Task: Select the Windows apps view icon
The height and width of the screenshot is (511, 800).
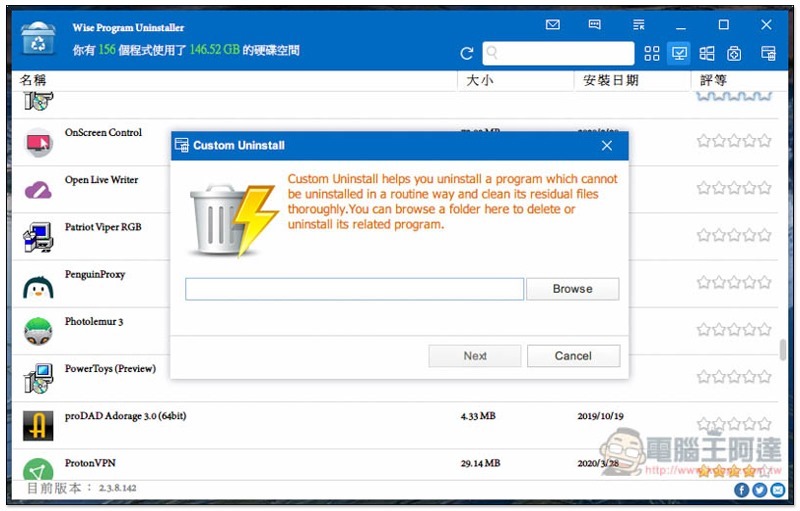Action: click(707, 54)
